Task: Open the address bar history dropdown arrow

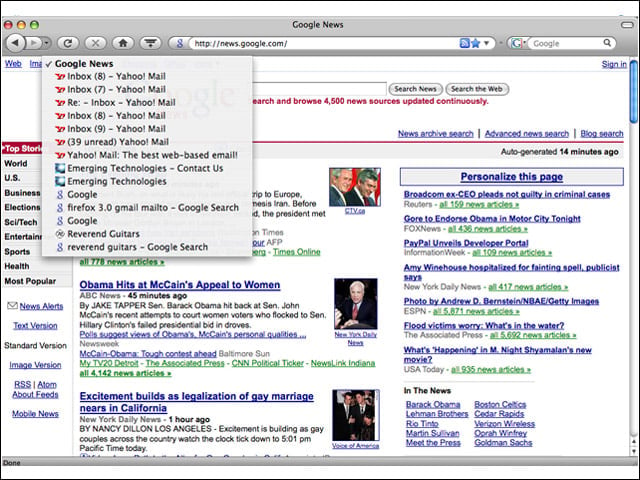Action: pyautogui.click(x=487, y=43)
